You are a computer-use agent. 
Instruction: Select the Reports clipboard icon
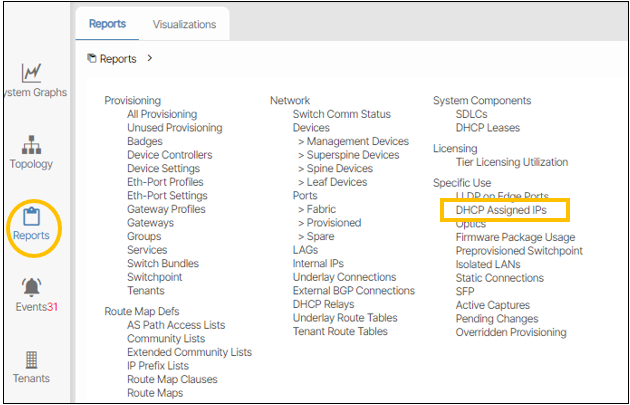coord(31,216)
